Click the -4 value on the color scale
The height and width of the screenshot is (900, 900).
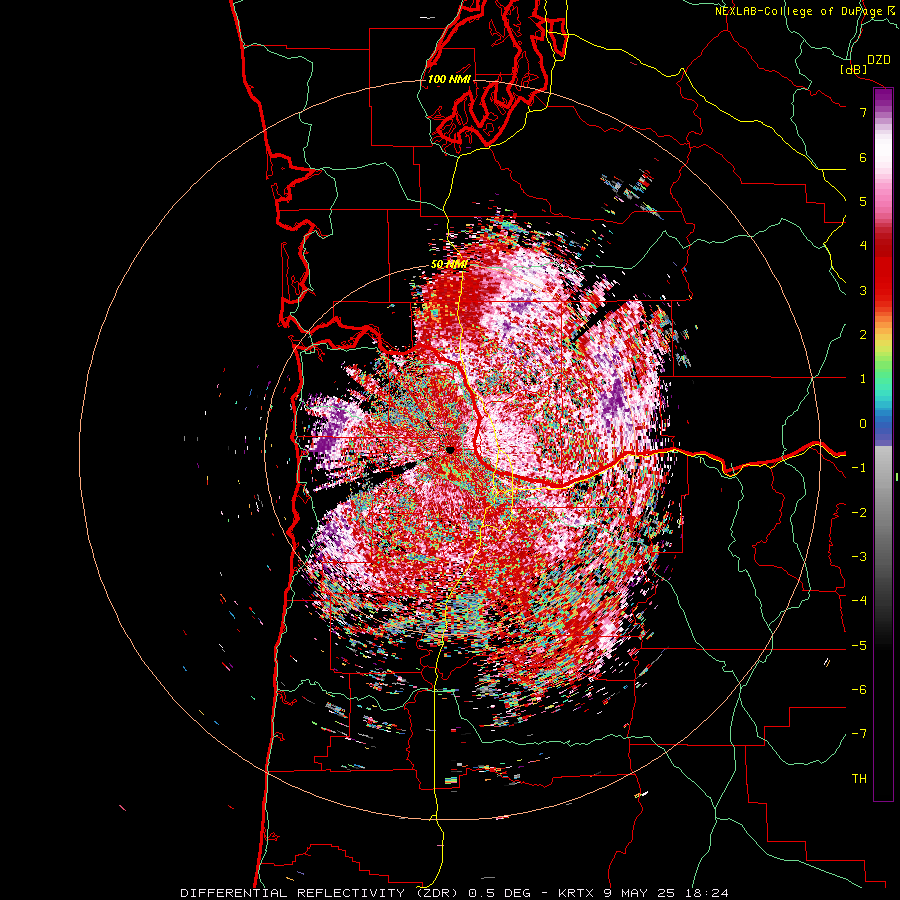859,601
